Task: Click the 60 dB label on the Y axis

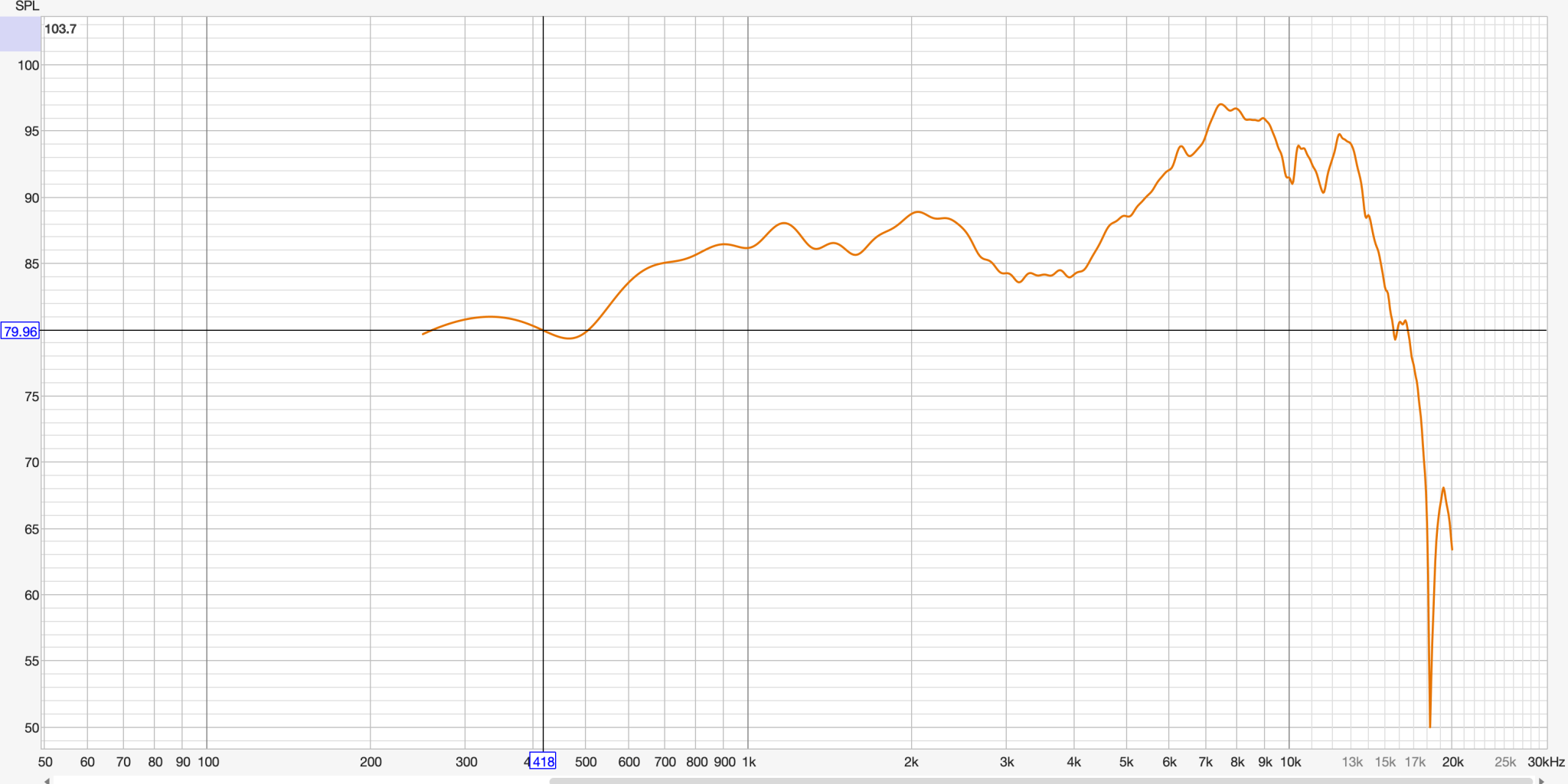Action: (31, 595)
